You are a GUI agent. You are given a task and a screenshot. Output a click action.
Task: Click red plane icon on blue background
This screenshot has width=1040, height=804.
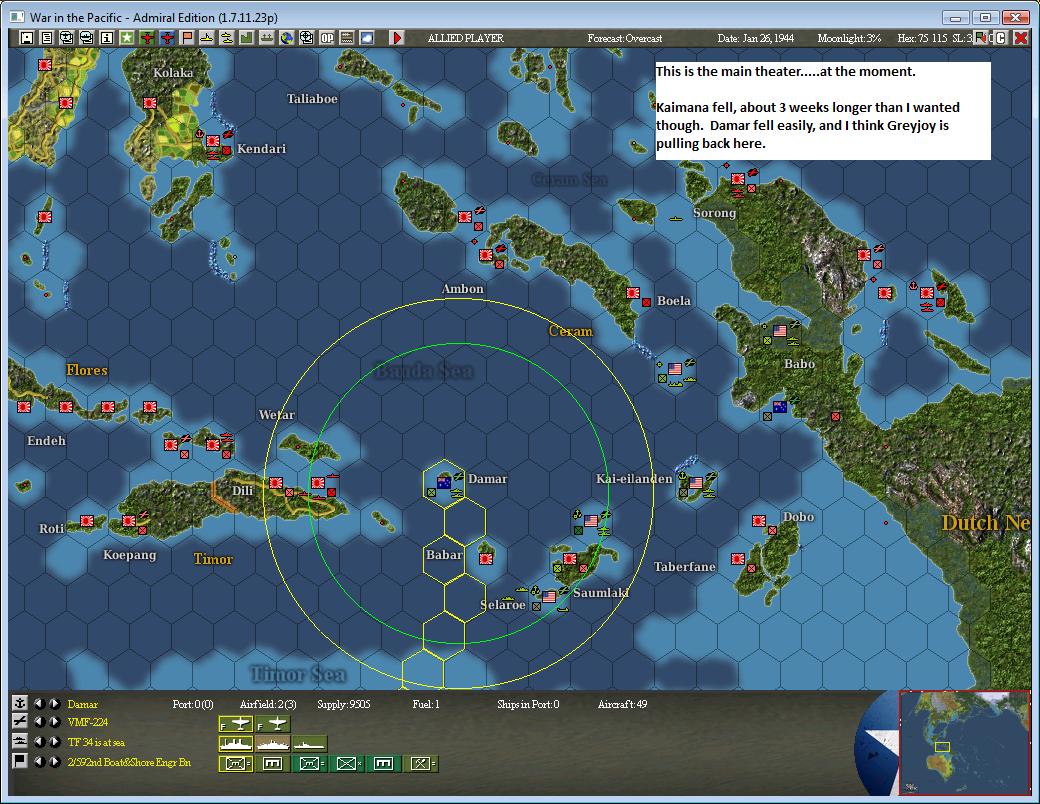pyautogui.click(x=166, y=38)
